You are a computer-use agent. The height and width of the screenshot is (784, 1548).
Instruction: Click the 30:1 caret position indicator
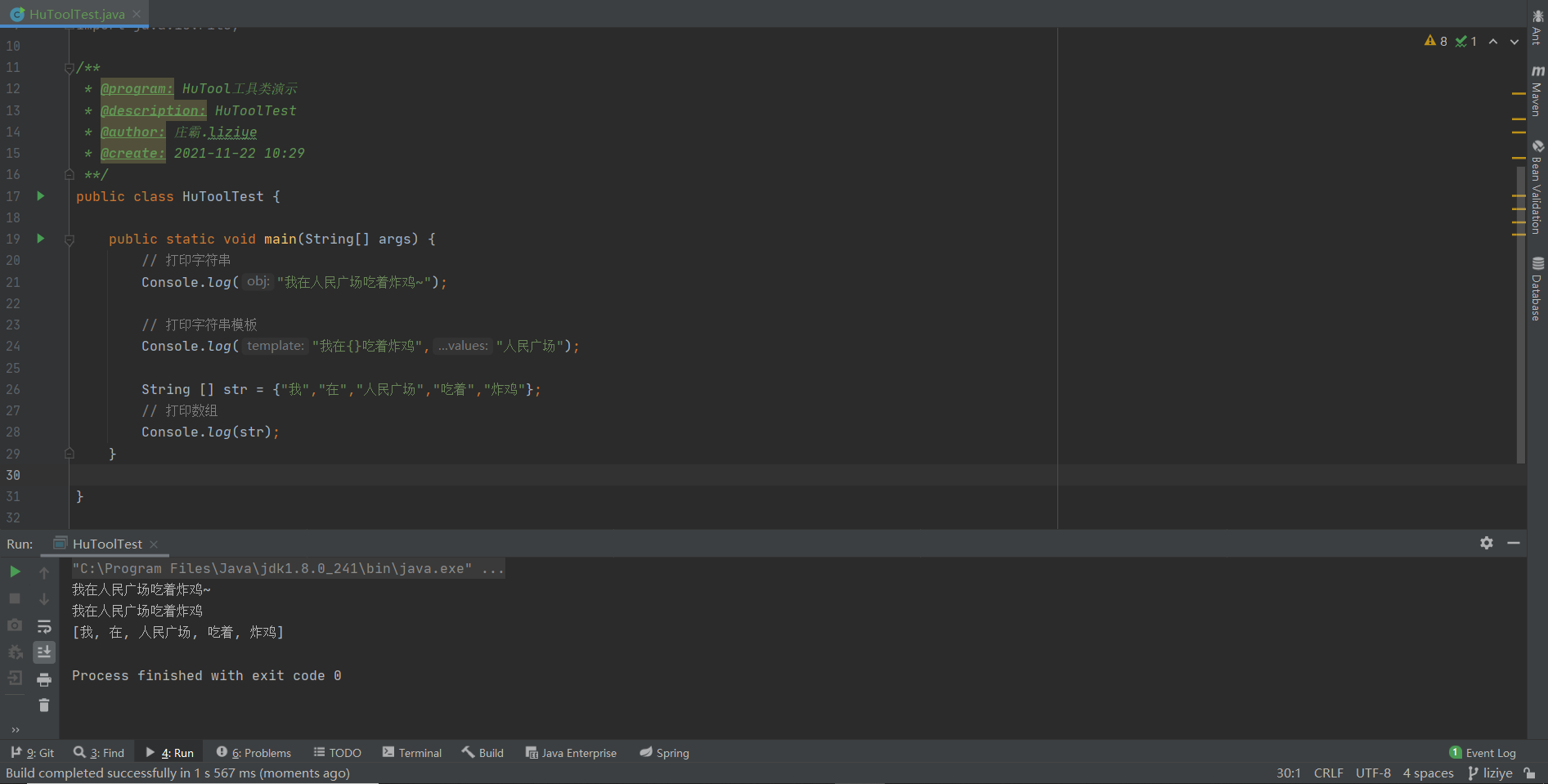pyautogui.click(x=1288, y=773)
